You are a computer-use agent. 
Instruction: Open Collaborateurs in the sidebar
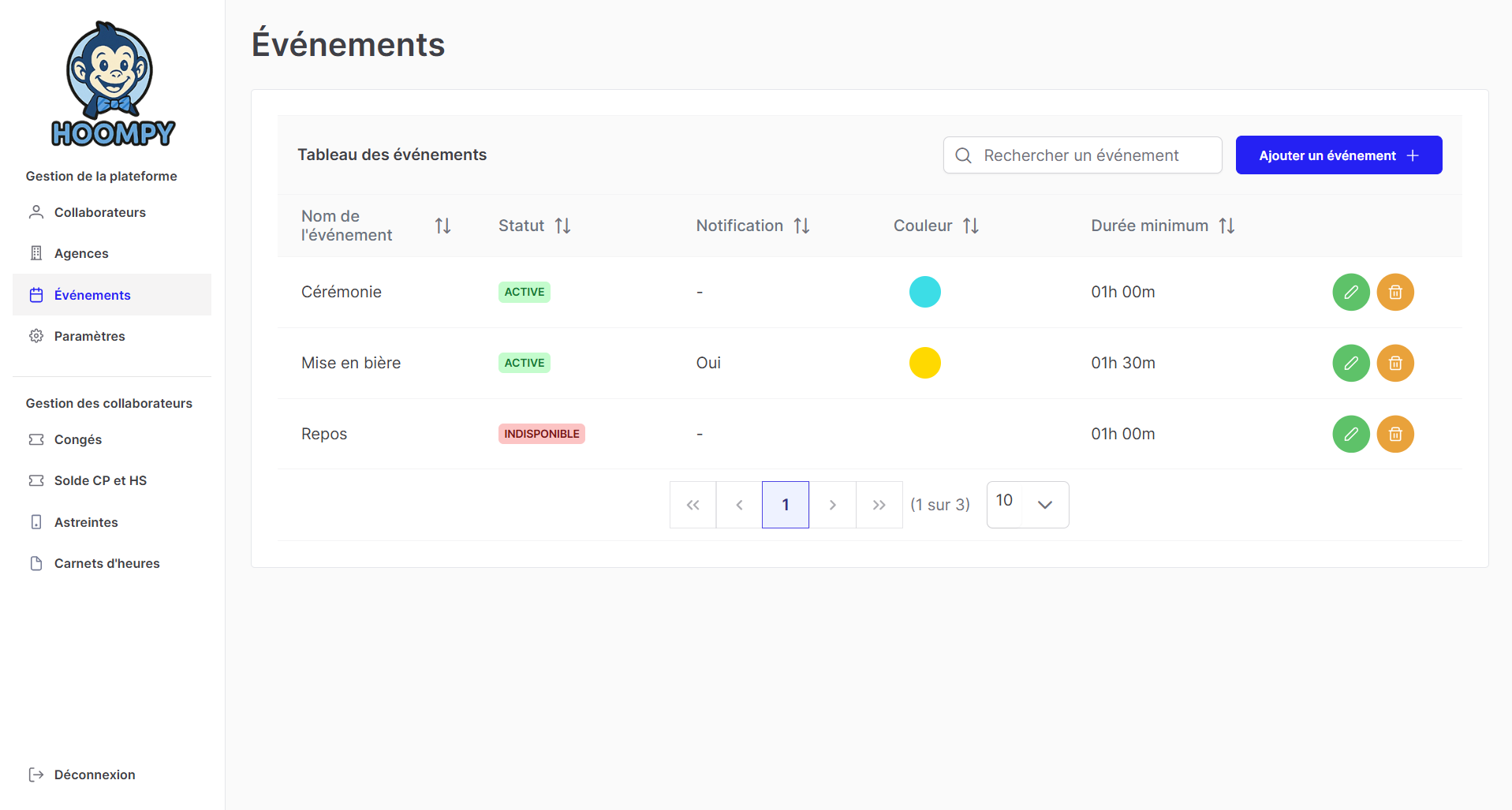click(99, 212)
